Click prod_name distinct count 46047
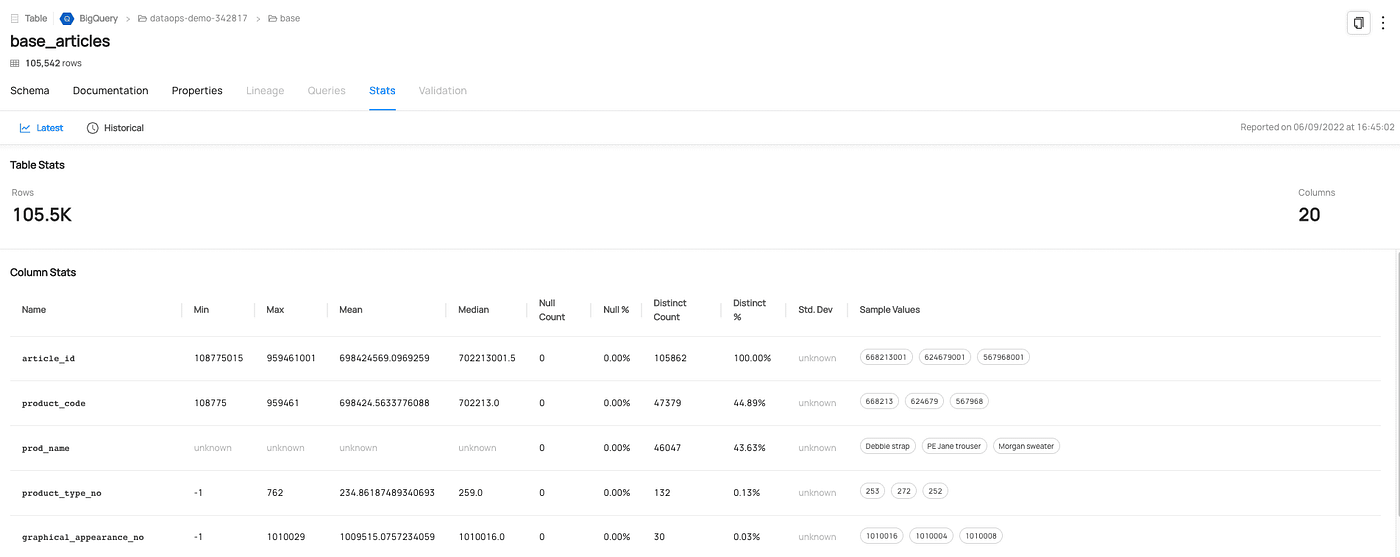The image size is (1400, 557). [667, 448]
